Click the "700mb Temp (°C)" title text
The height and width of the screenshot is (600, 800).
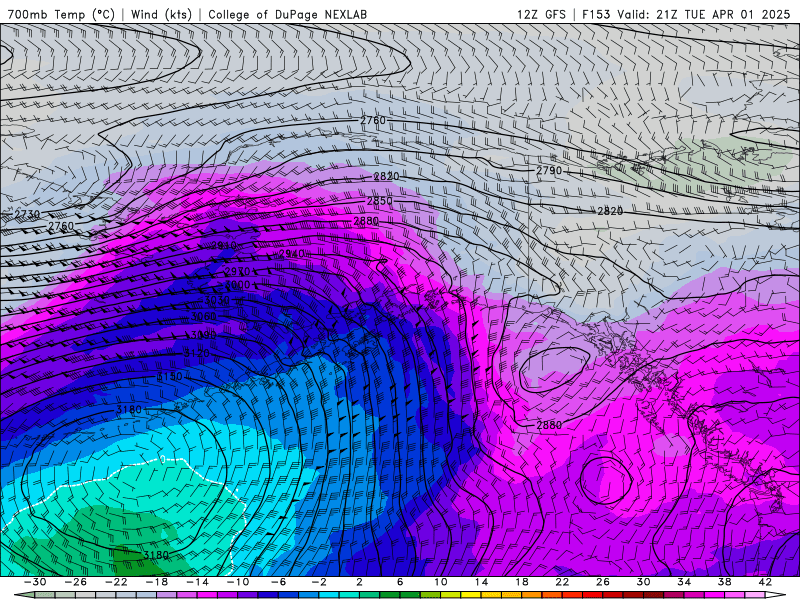61,14
